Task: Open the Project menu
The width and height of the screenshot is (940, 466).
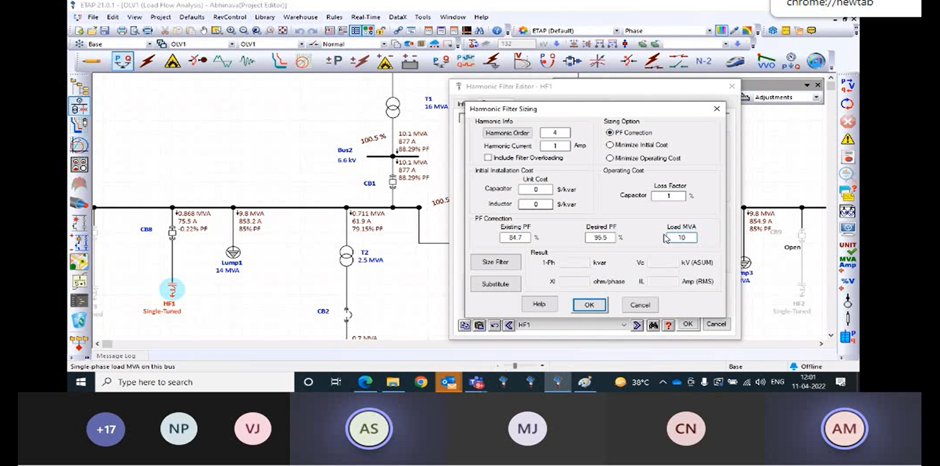Action: coord(161,17)
